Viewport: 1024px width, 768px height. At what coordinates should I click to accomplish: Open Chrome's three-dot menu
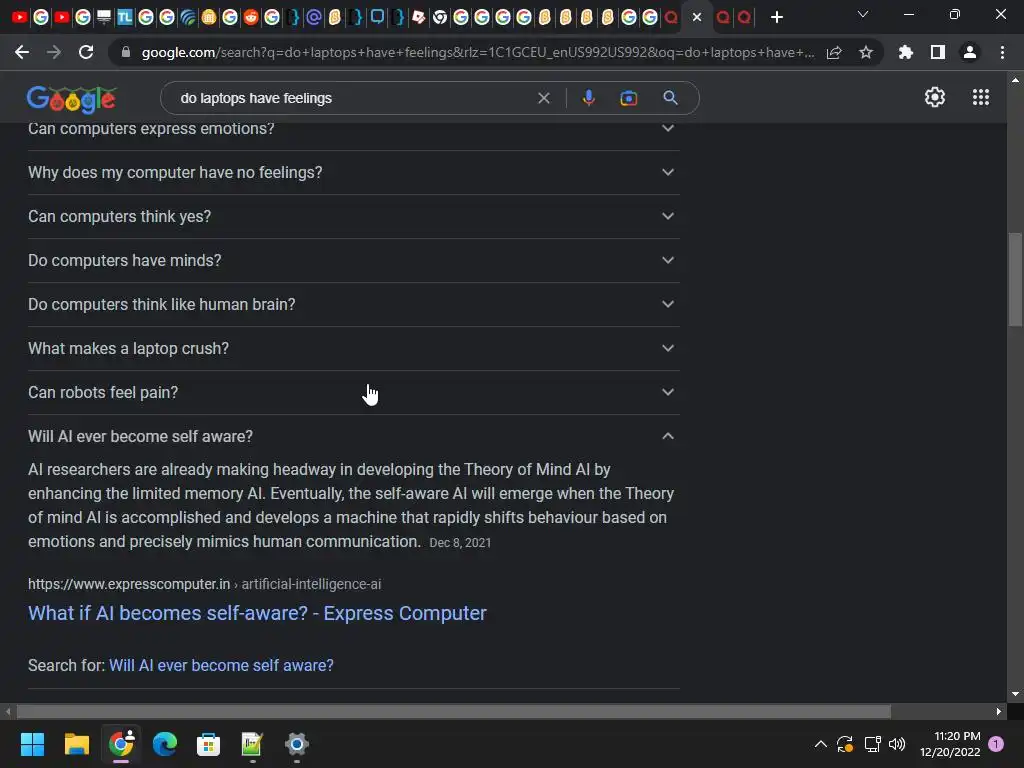(1002, 52)
